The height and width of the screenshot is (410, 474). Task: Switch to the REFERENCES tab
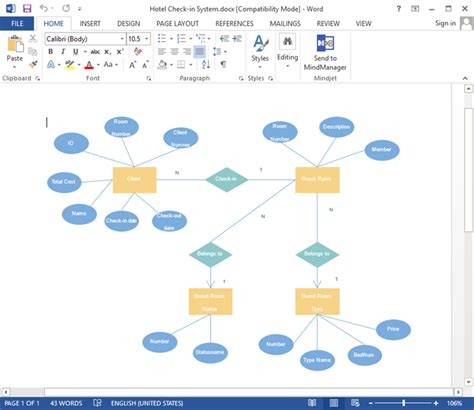(234, 23)
